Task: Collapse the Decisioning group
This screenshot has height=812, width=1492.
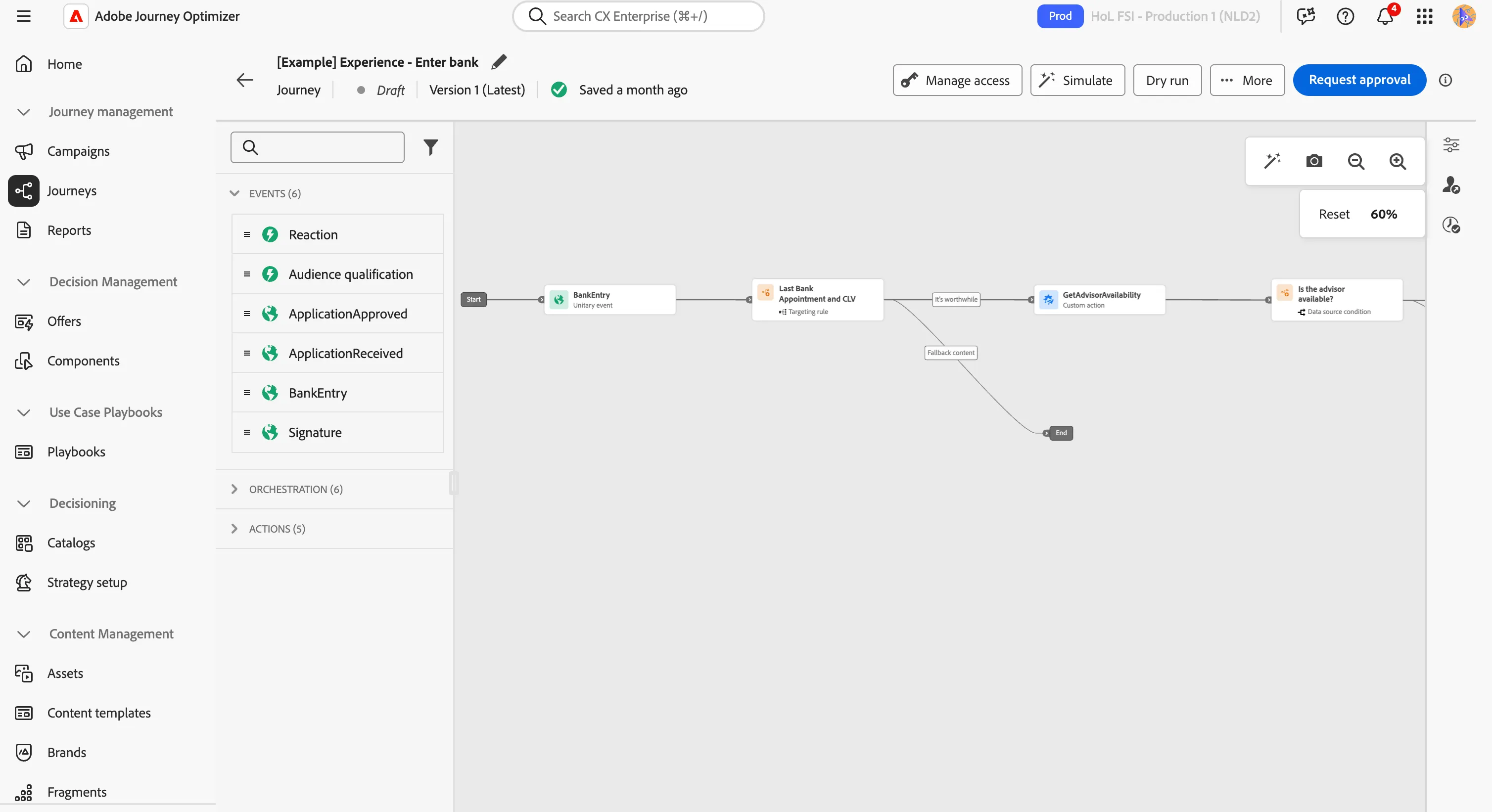Action: pyautogui.click(x=24, y=503)
